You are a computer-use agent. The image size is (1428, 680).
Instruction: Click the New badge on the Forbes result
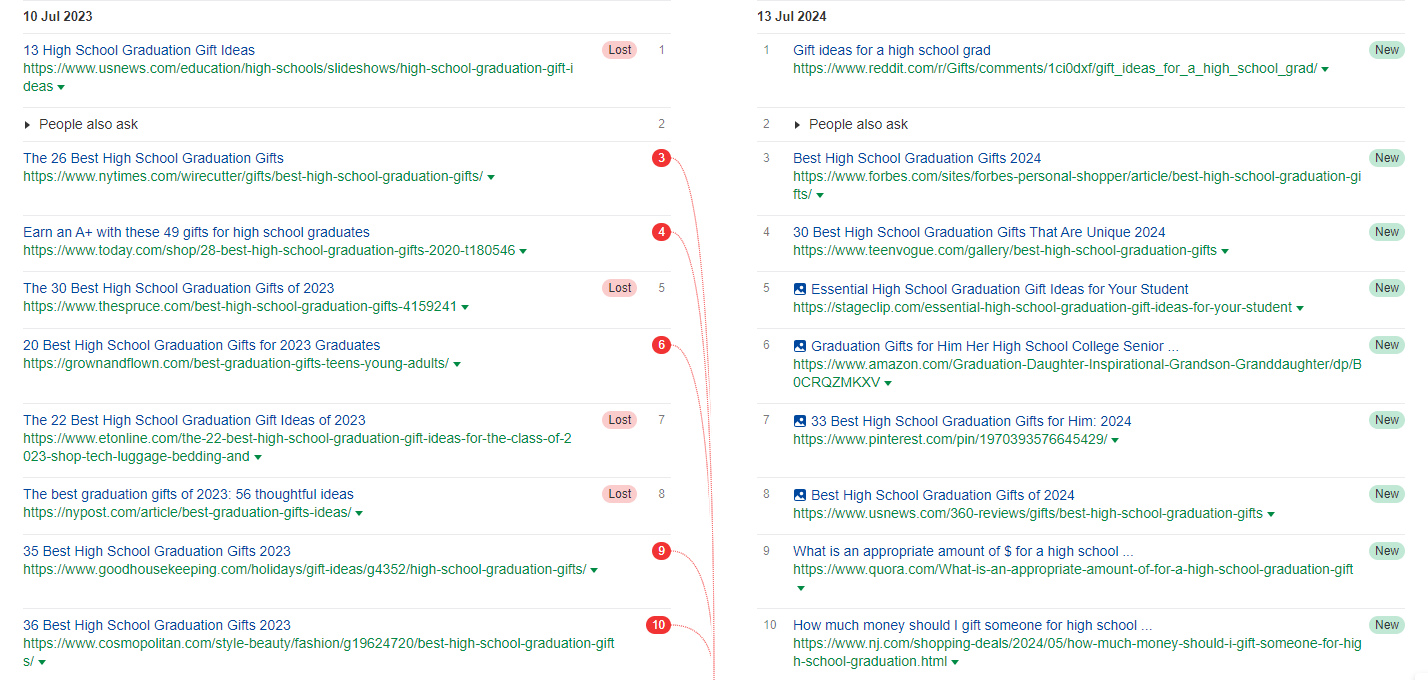pos(1386,157)
